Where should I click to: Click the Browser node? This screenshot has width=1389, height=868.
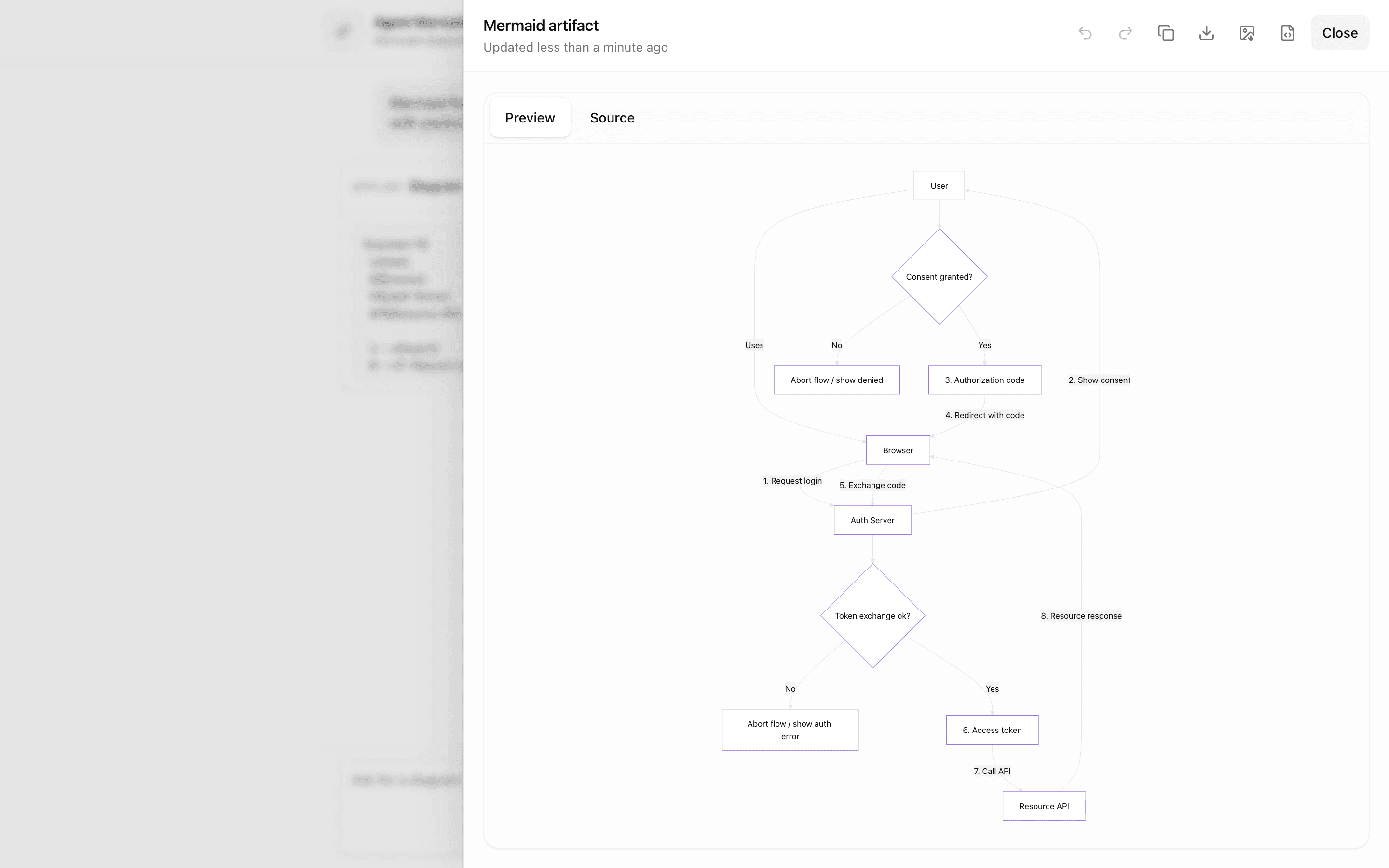[x=898, y=450]
